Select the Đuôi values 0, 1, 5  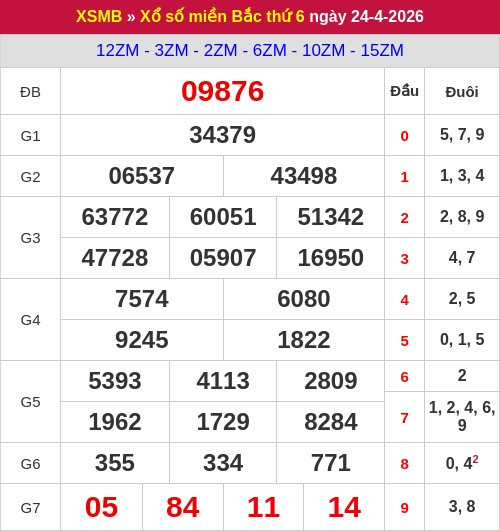[x=462, y=340]
